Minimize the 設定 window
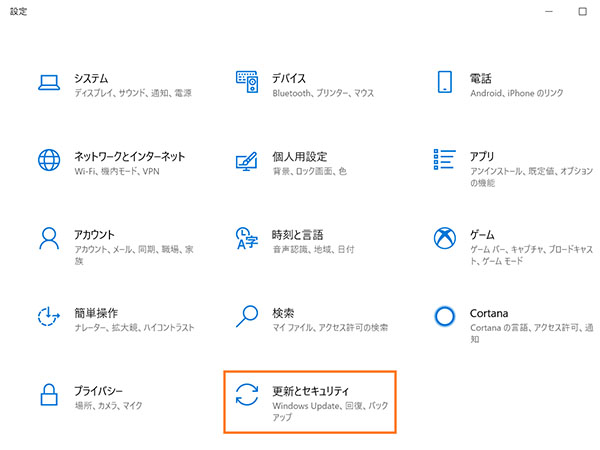Image resolution: width=600 pixels, height=450 pixels. point(549,11)
